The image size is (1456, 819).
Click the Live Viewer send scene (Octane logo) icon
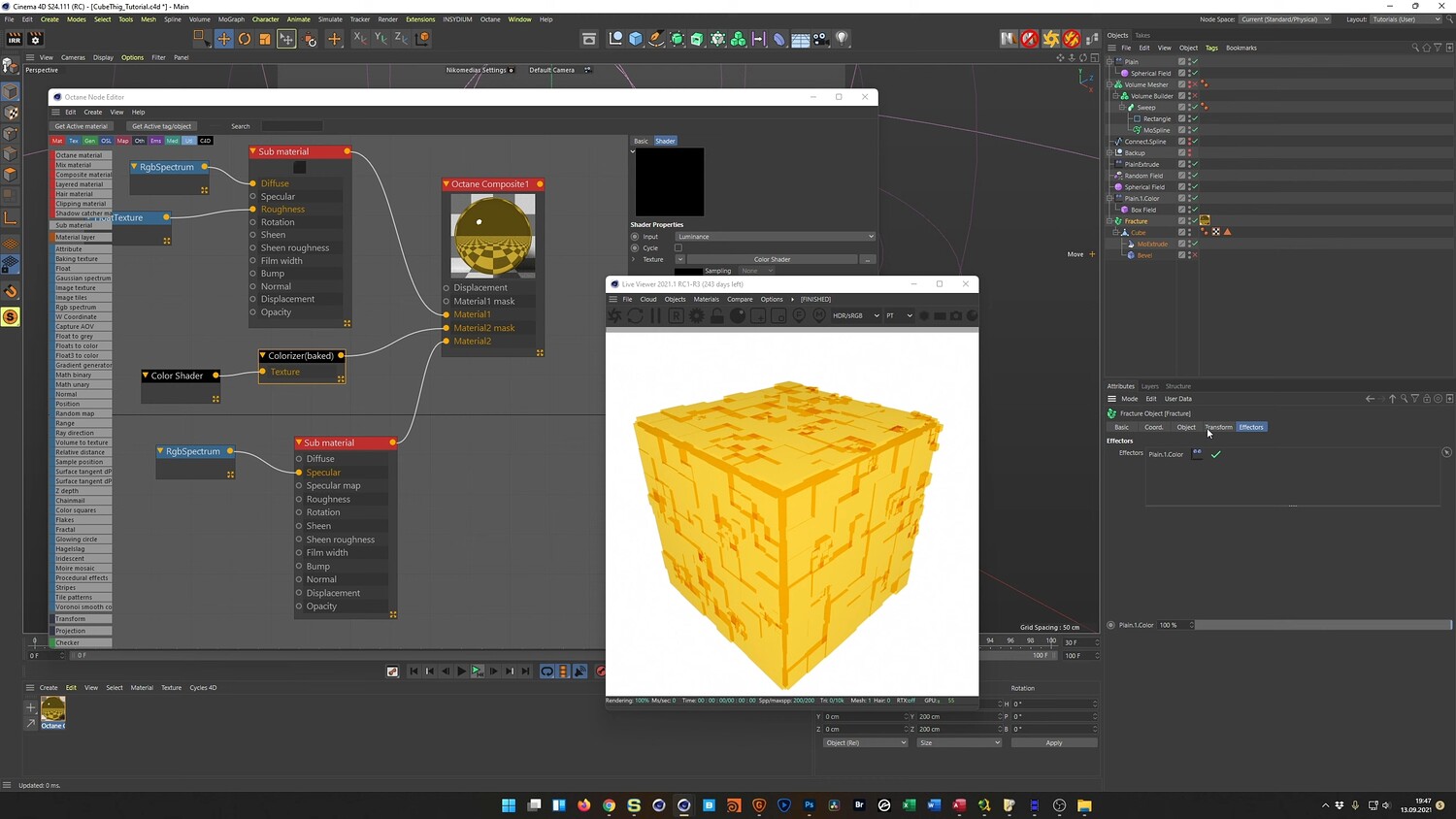[614, 315]
